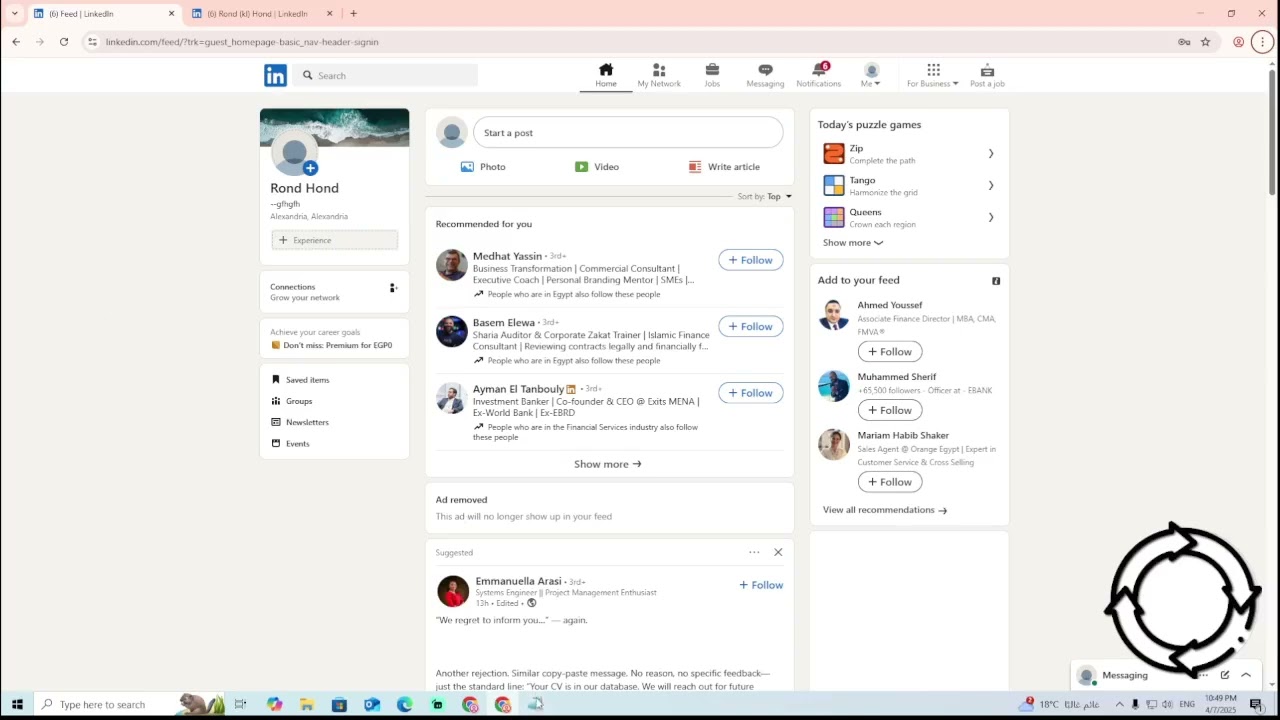1280x720 pixels.
Task: Click the address bar URL
Action: (242, 42)
